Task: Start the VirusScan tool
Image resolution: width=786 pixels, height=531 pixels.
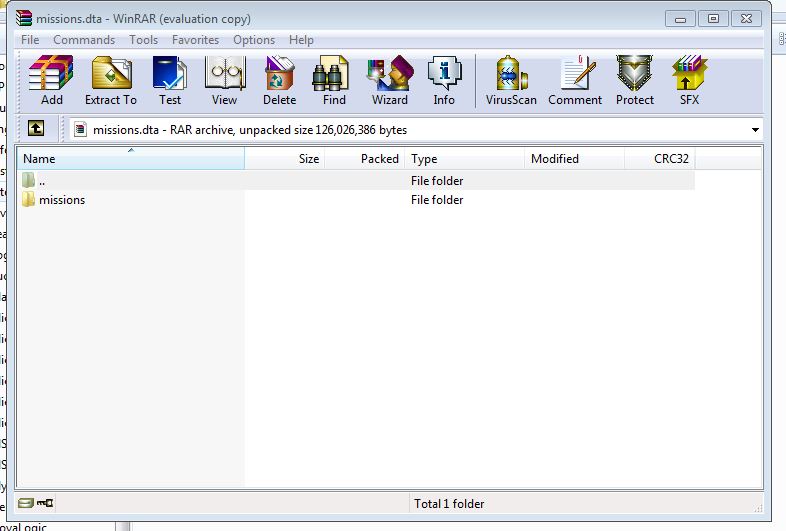Action: pos(511,80)
